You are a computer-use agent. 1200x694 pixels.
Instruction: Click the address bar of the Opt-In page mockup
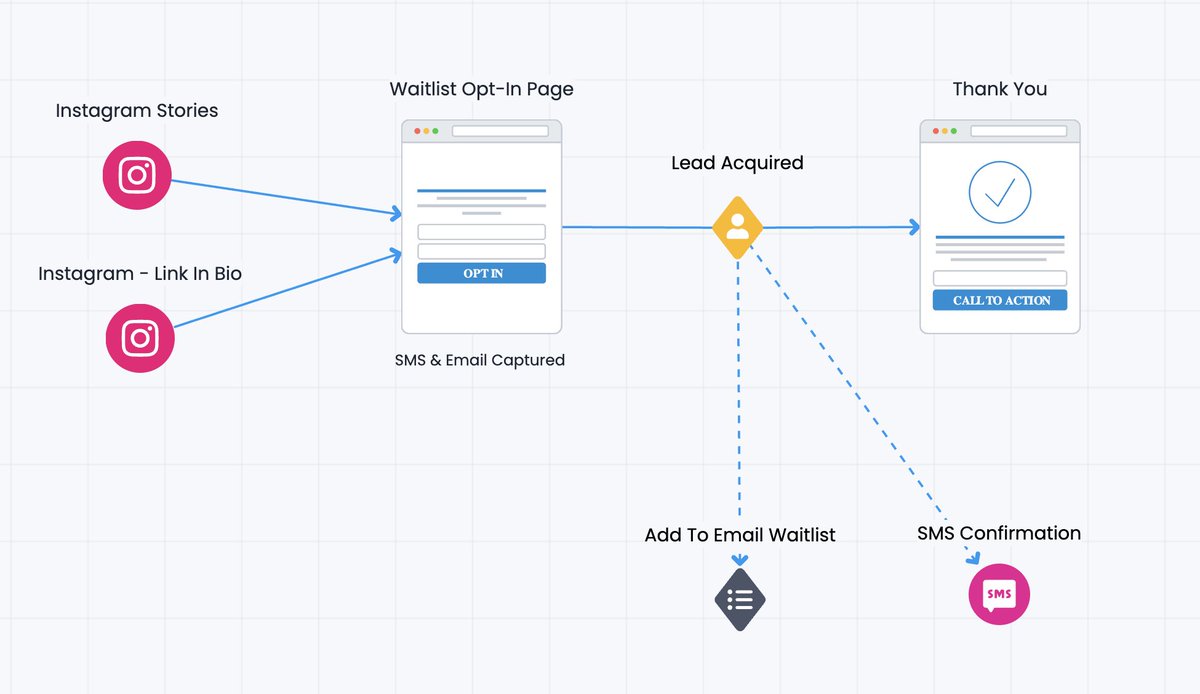tap(500, 131)
